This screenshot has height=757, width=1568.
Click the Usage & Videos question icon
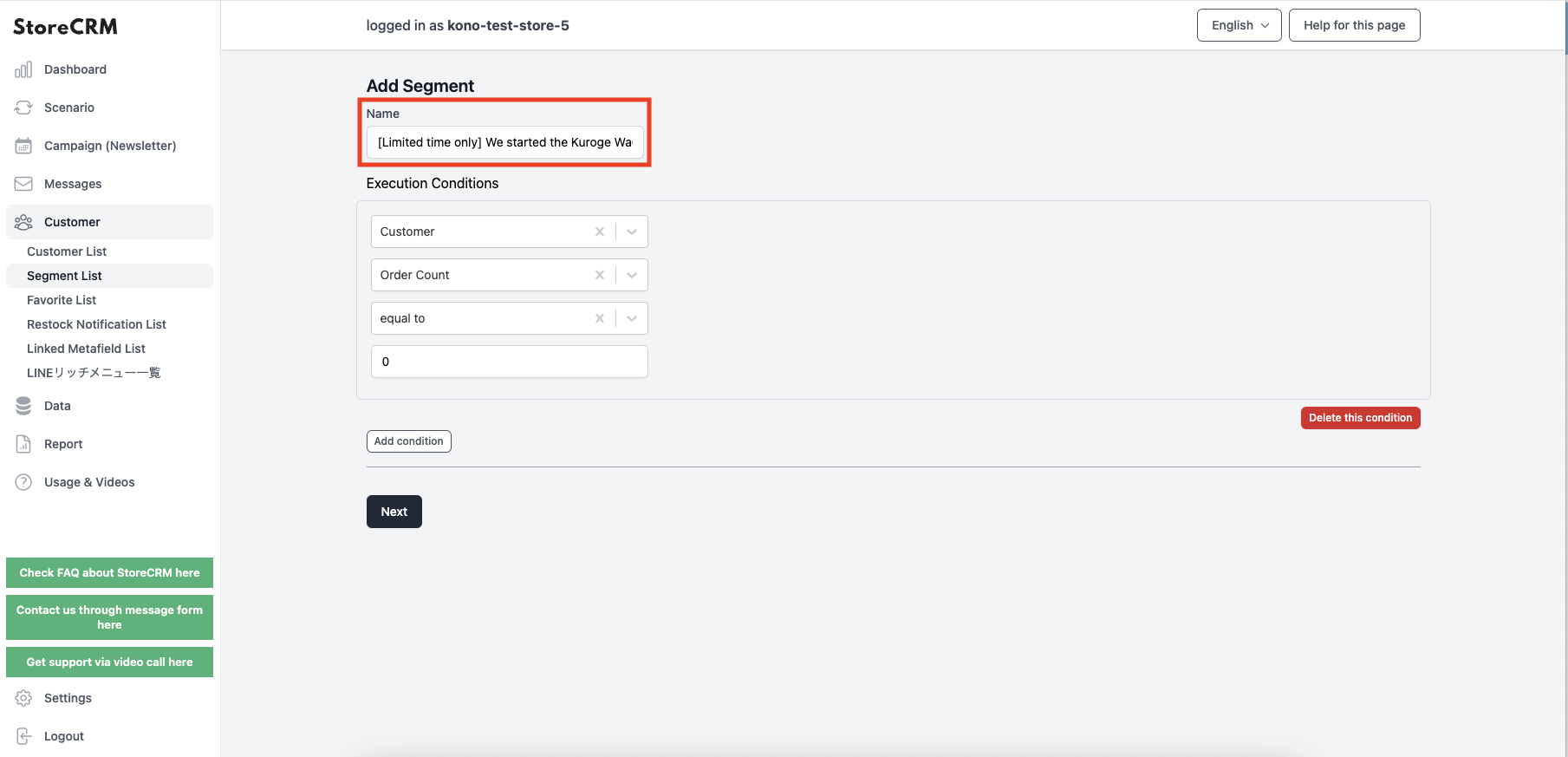click(23, 482)
